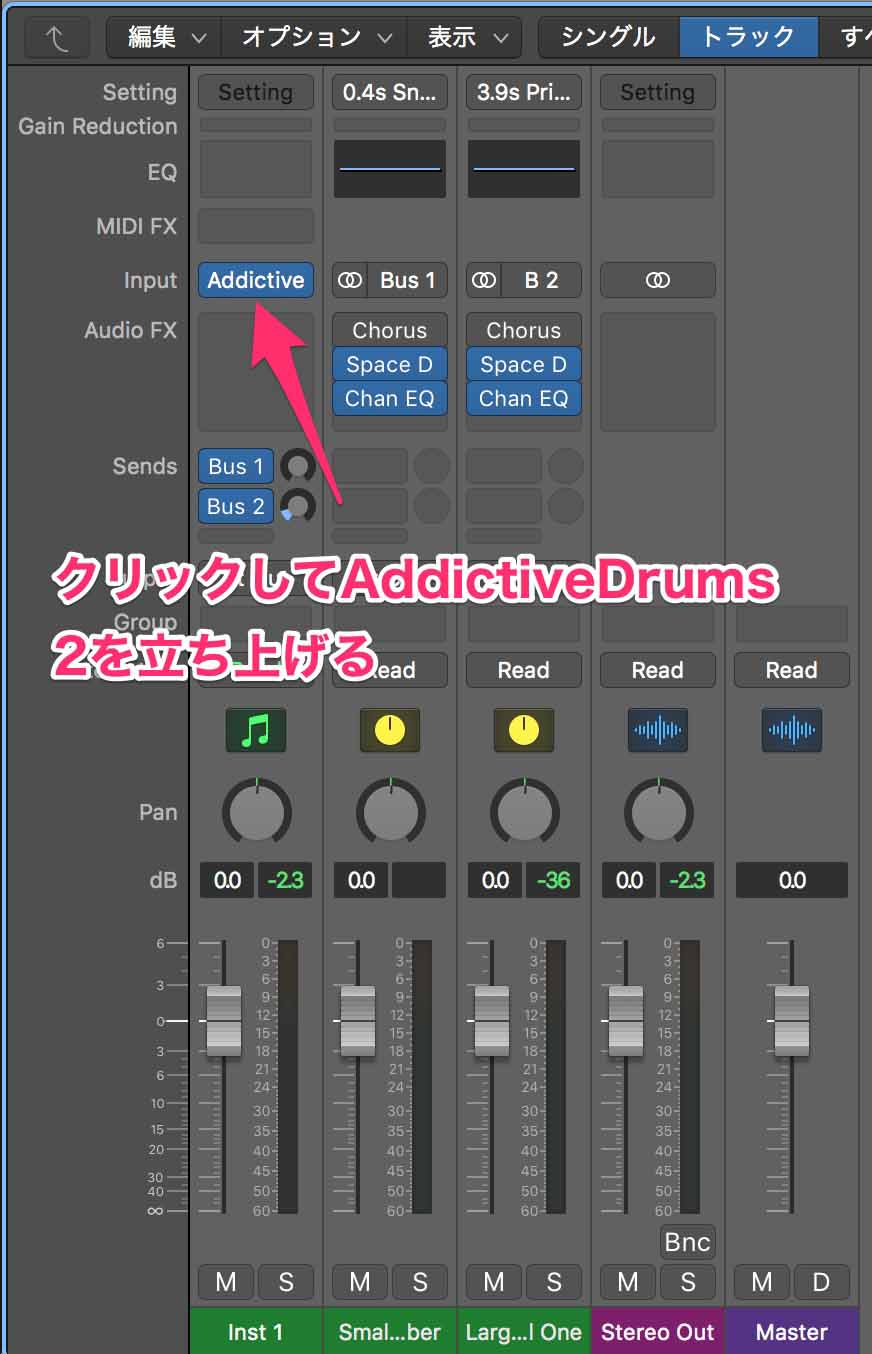Click the back arrow icon in the mixer toolbar
Screen dimensions: 872x1354
pyautogui.click(x=57, y=38)
